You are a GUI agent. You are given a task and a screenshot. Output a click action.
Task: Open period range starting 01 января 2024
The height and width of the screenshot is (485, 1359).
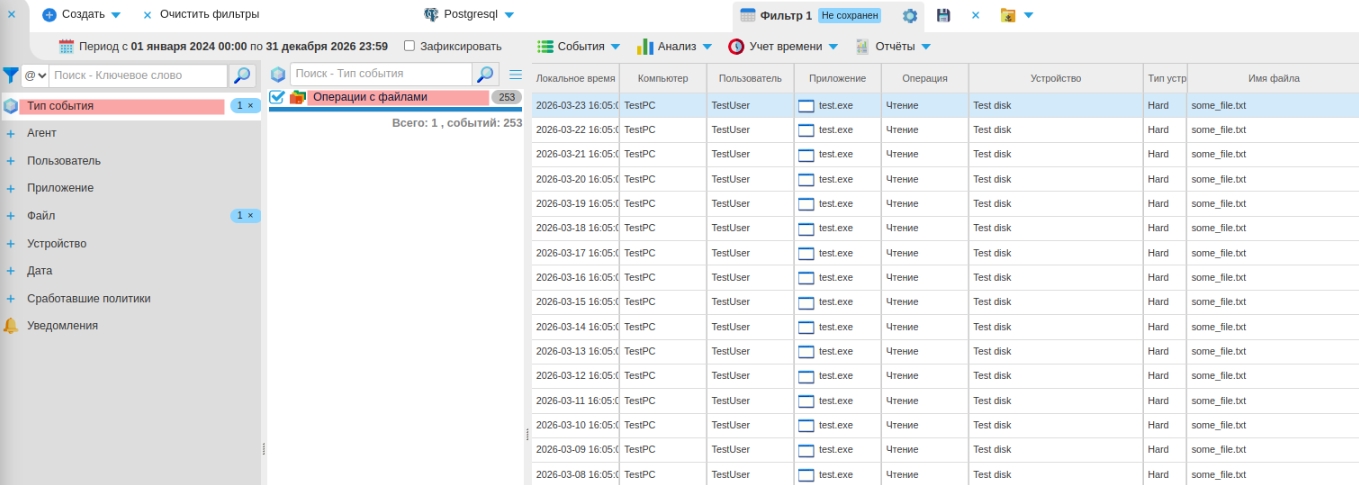tap(233, 46)
